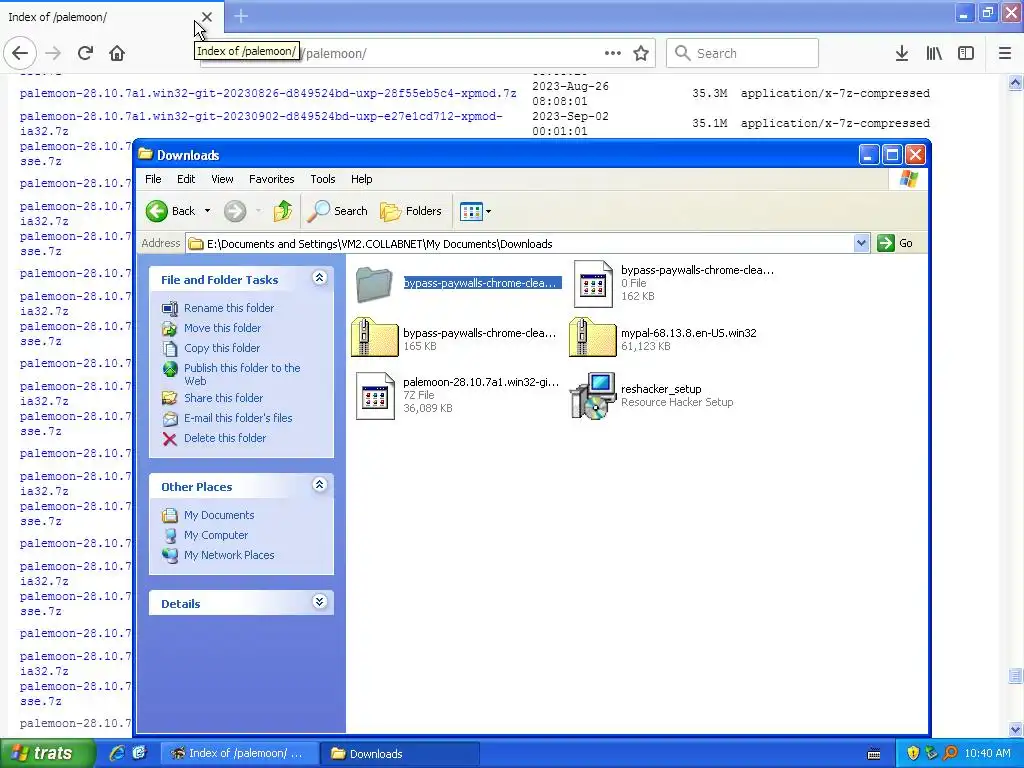Open the Back button history dropdown arrow

(208, 211)
